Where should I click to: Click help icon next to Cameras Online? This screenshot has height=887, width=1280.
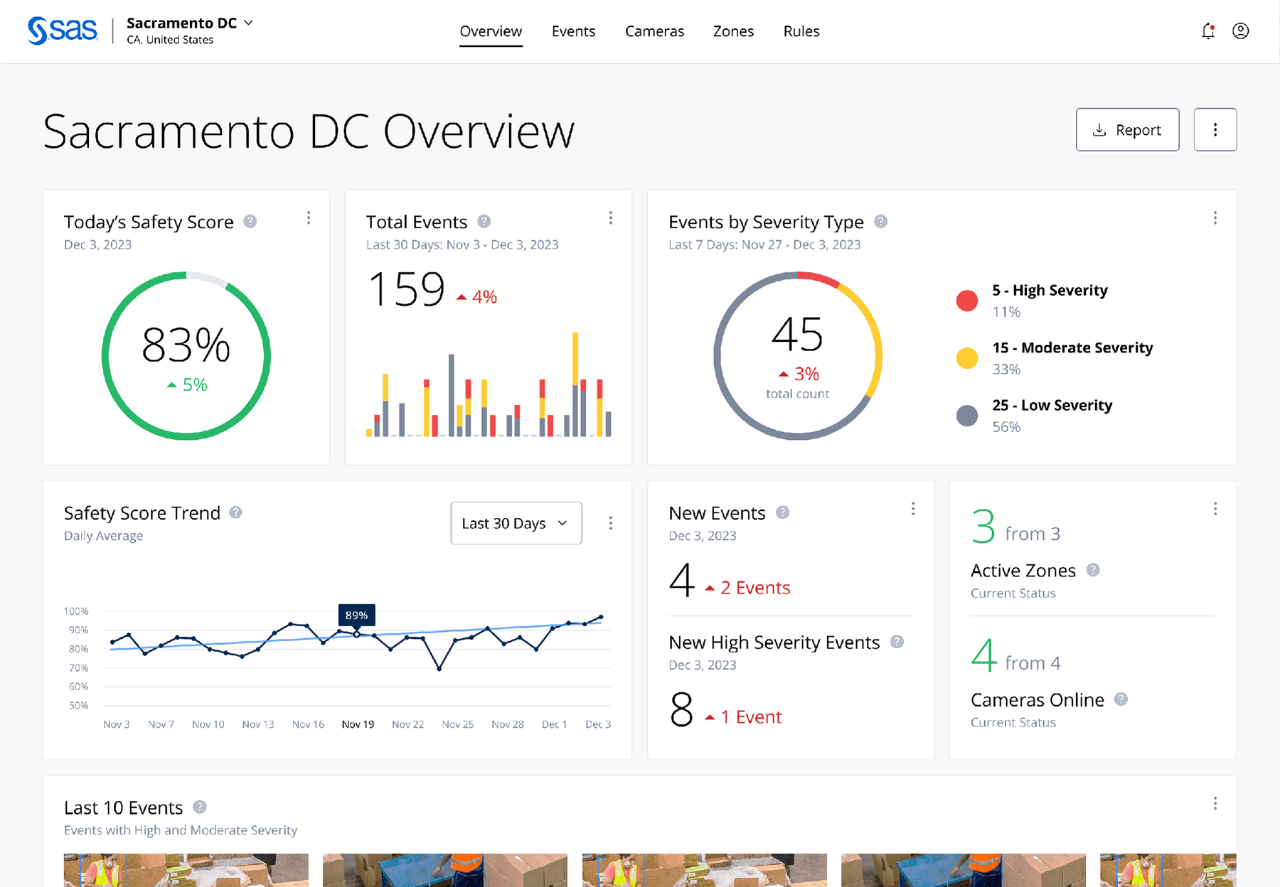(x=1121, y=700)
